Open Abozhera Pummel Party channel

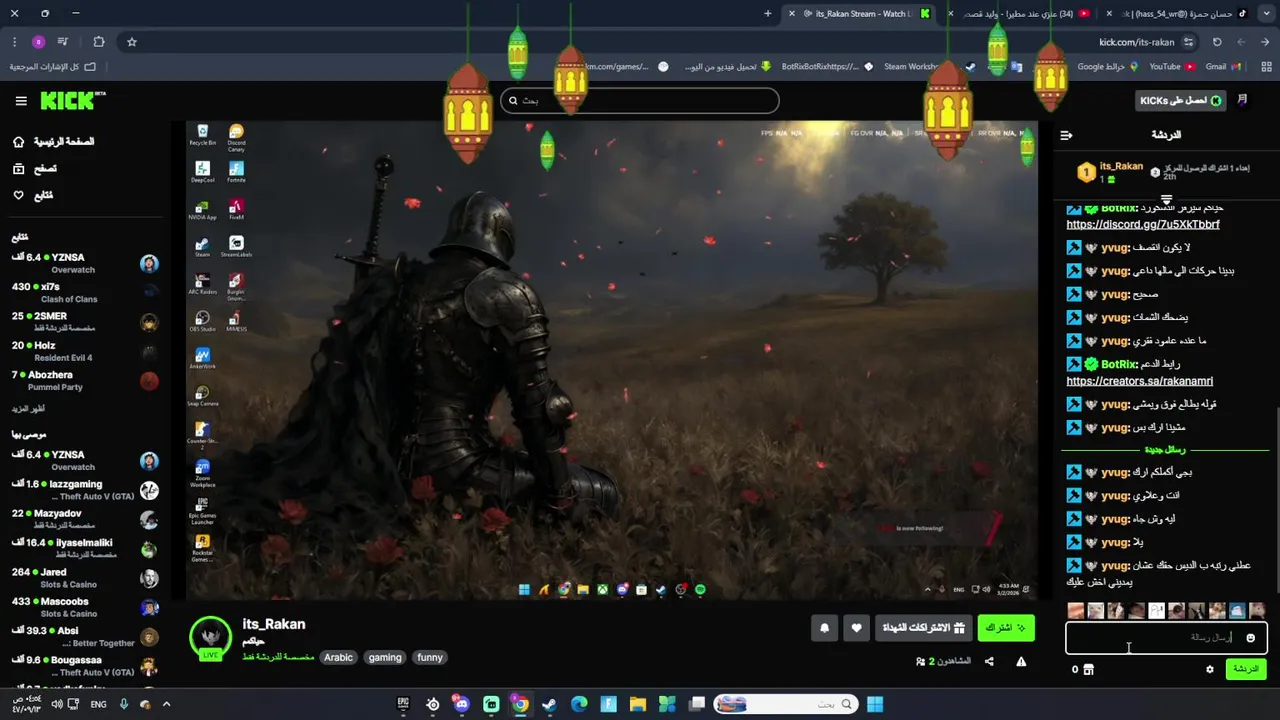pyautogui.click(x=85, y=380)
